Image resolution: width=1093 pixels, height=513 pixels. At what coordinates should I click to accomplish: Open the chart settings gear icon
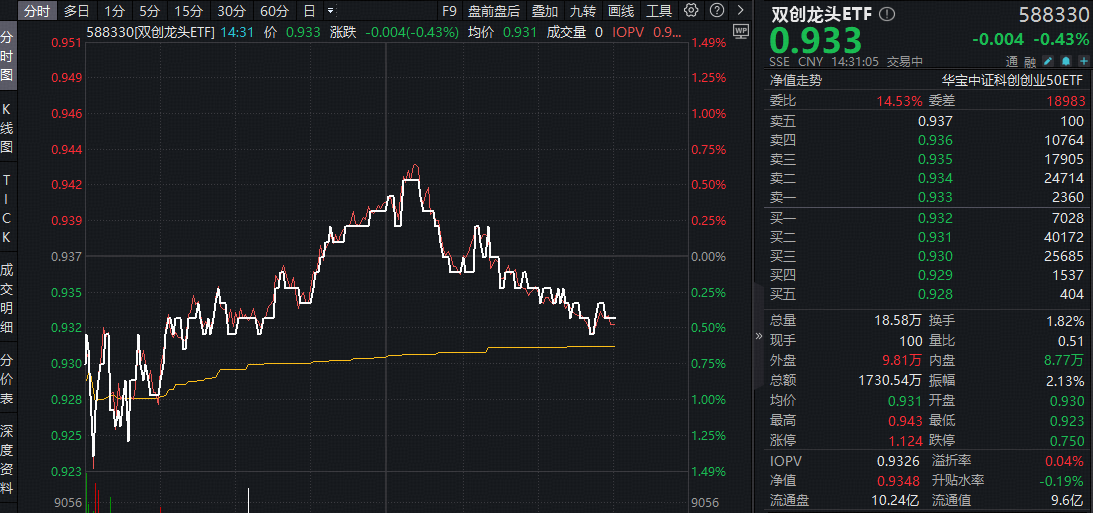[x=691, y=11]
